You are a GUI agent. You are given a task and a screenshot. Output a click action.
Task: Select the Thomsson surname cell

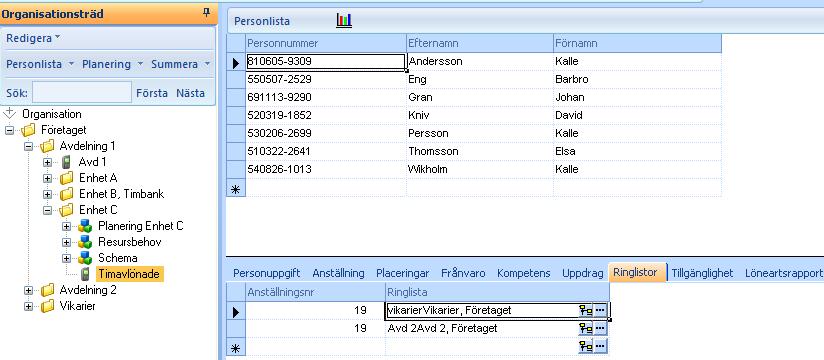click(480, 151)
